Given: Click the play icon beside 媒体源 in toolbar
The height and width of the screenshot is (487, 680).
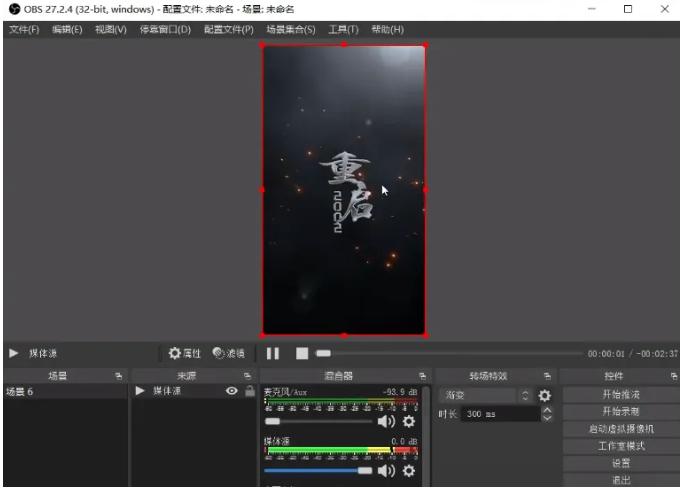Looking at the screenshot, I should coord(14,353).
